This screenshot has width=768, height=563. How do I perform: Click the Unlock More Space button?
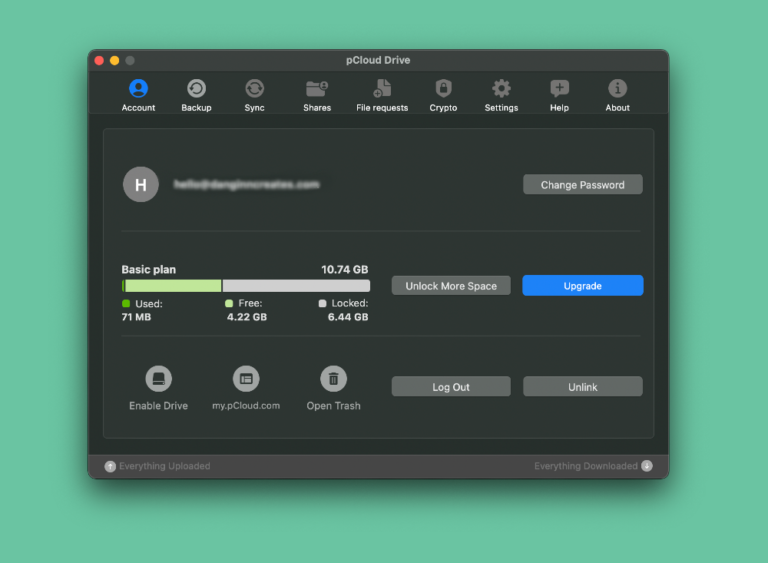pyautogui.click(x=451, y=286)
